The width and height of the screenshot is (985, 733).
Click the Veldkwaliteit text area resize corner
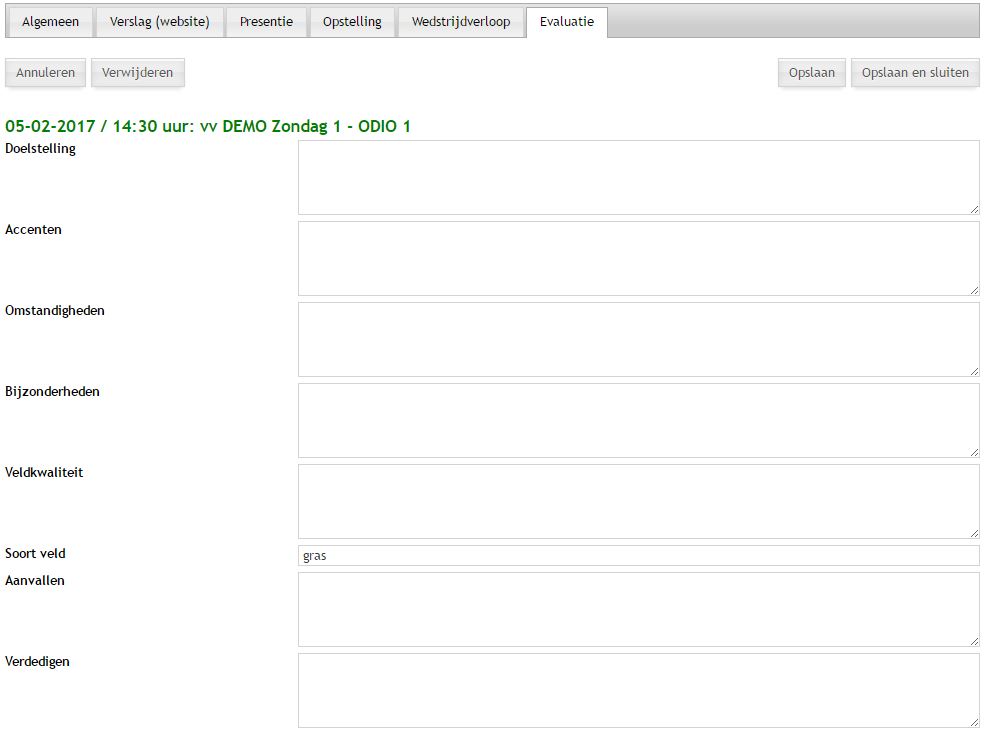[974, 533]
